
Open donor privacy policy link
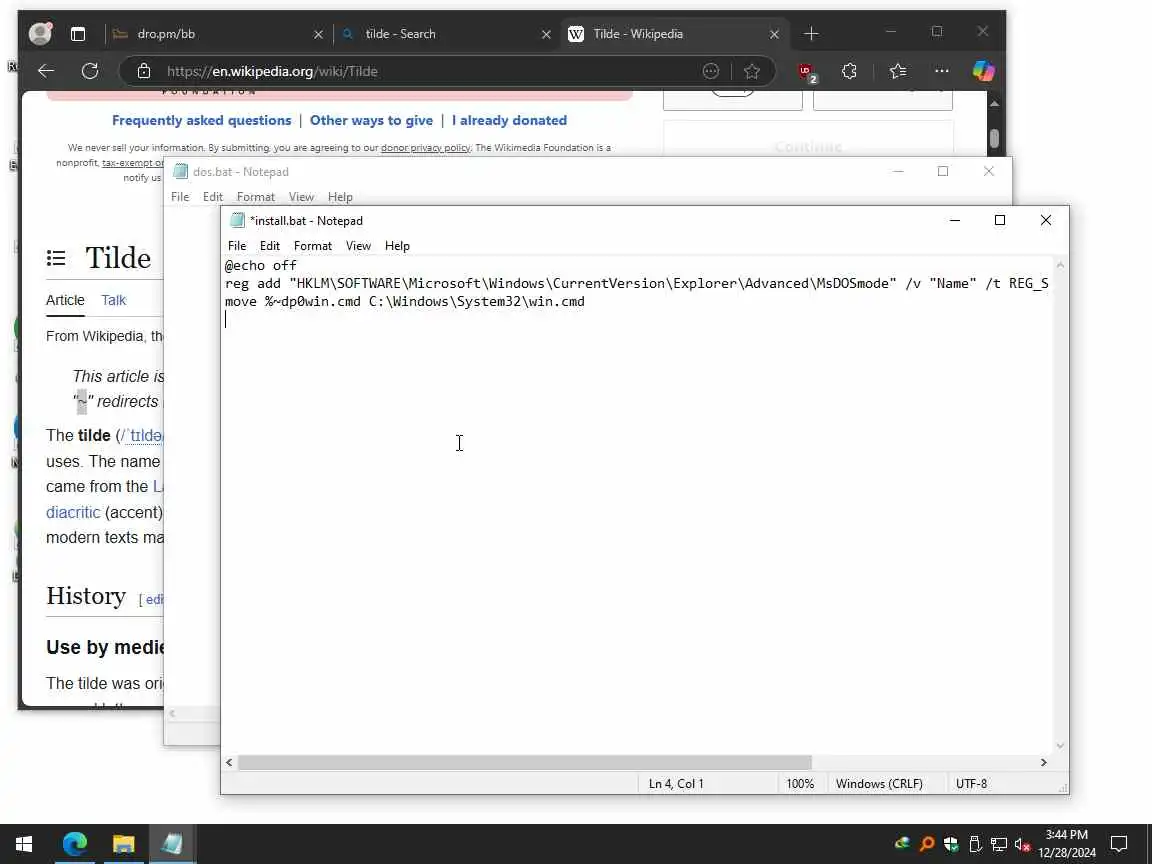coord(425,148)
